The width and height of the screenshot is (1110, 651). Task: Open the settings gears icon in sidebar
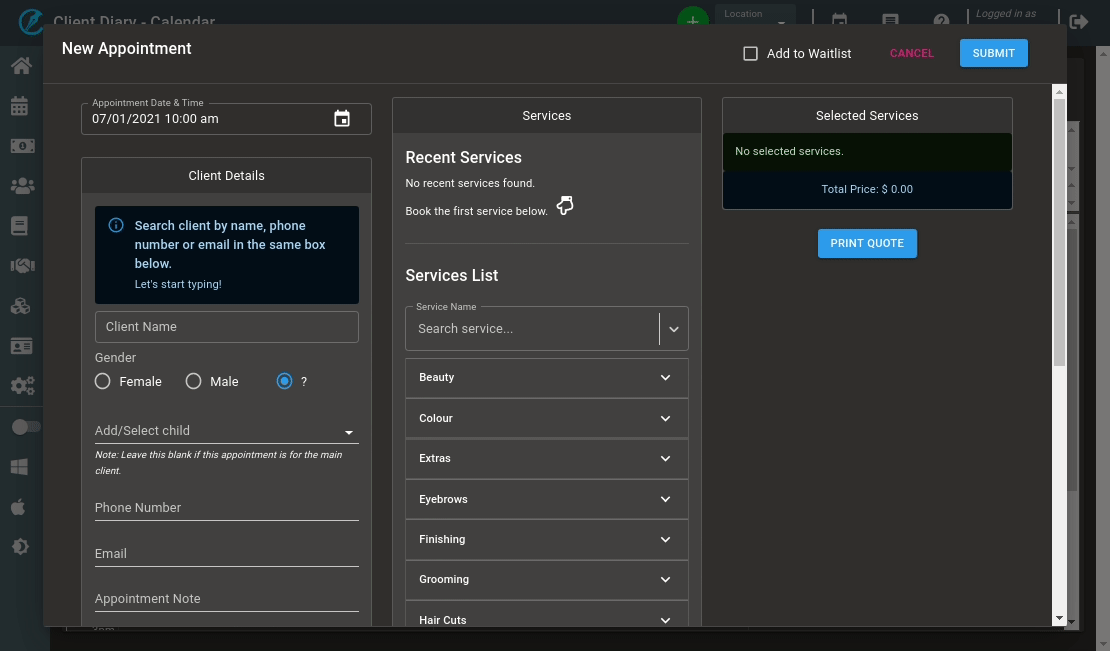coord(21,386)
